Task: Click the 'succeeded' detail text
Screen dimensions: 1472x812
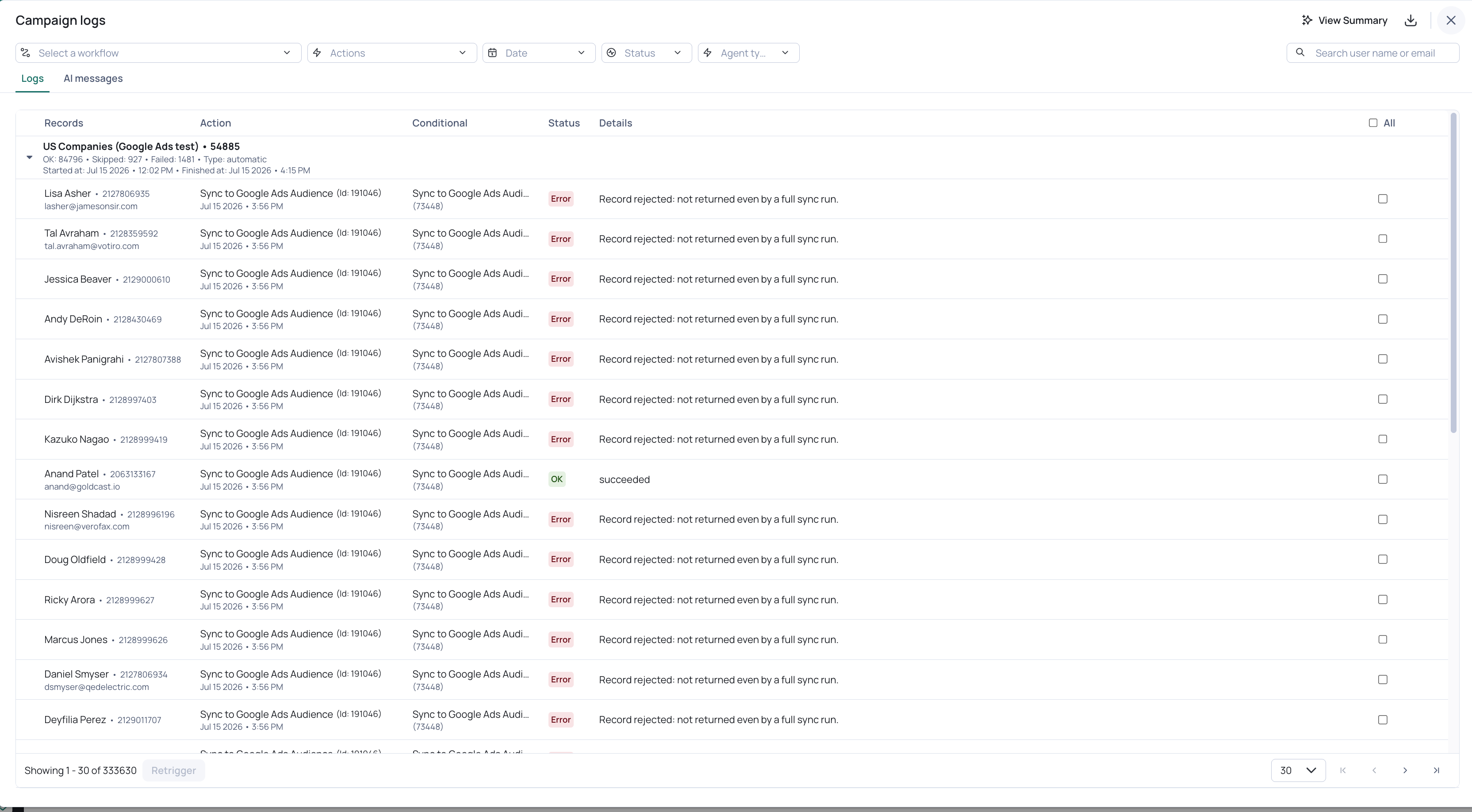Action: [x=625, y=479]
